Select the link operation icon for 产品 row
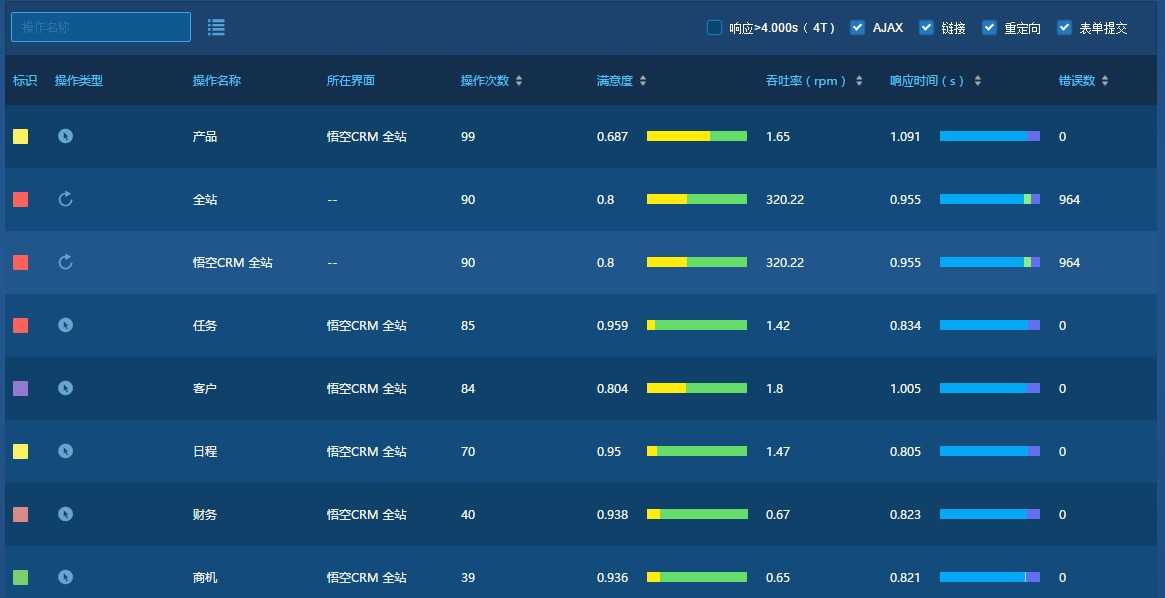 click(65, 136)
